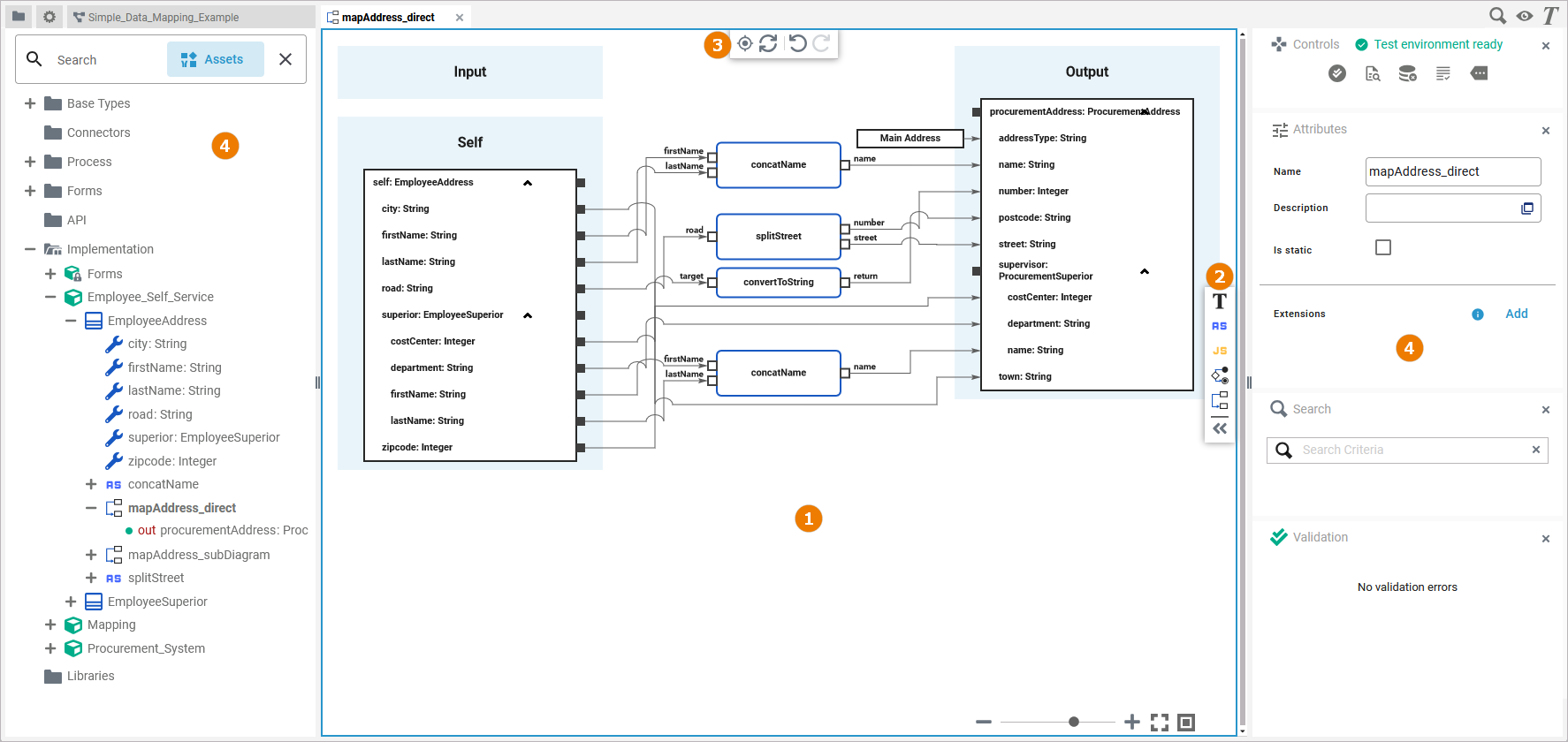This screenshot has width=1568, height=742.
Task: Select the text tool in side toolbar
Action: [1220, 301]
